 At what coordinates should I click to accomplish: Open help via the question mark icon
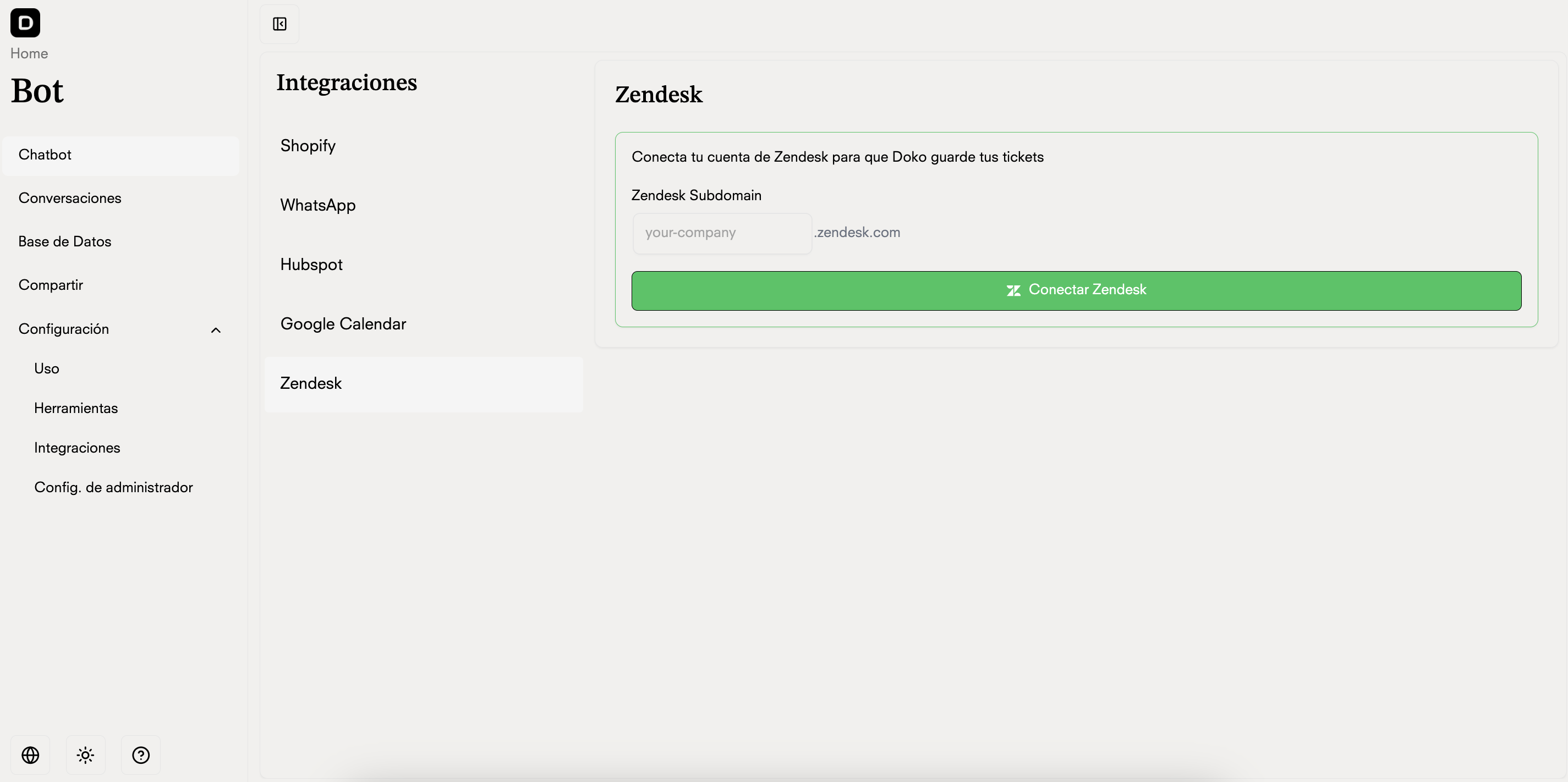point(141,755)
